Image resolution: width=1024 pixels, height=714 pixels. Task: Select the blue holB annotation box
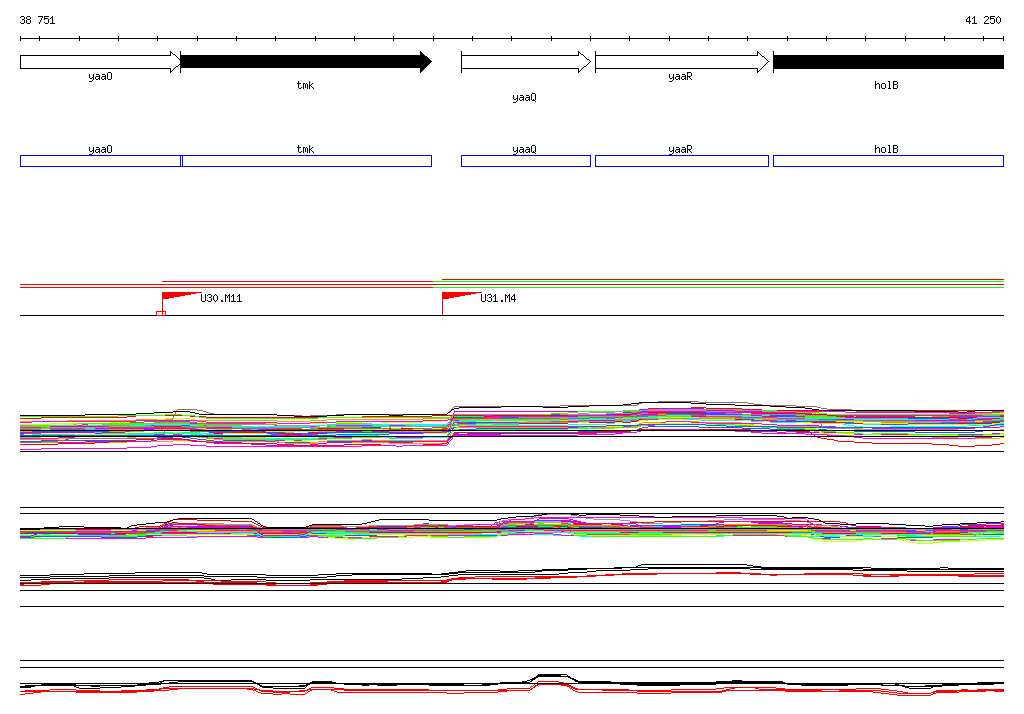coord(888,161)
